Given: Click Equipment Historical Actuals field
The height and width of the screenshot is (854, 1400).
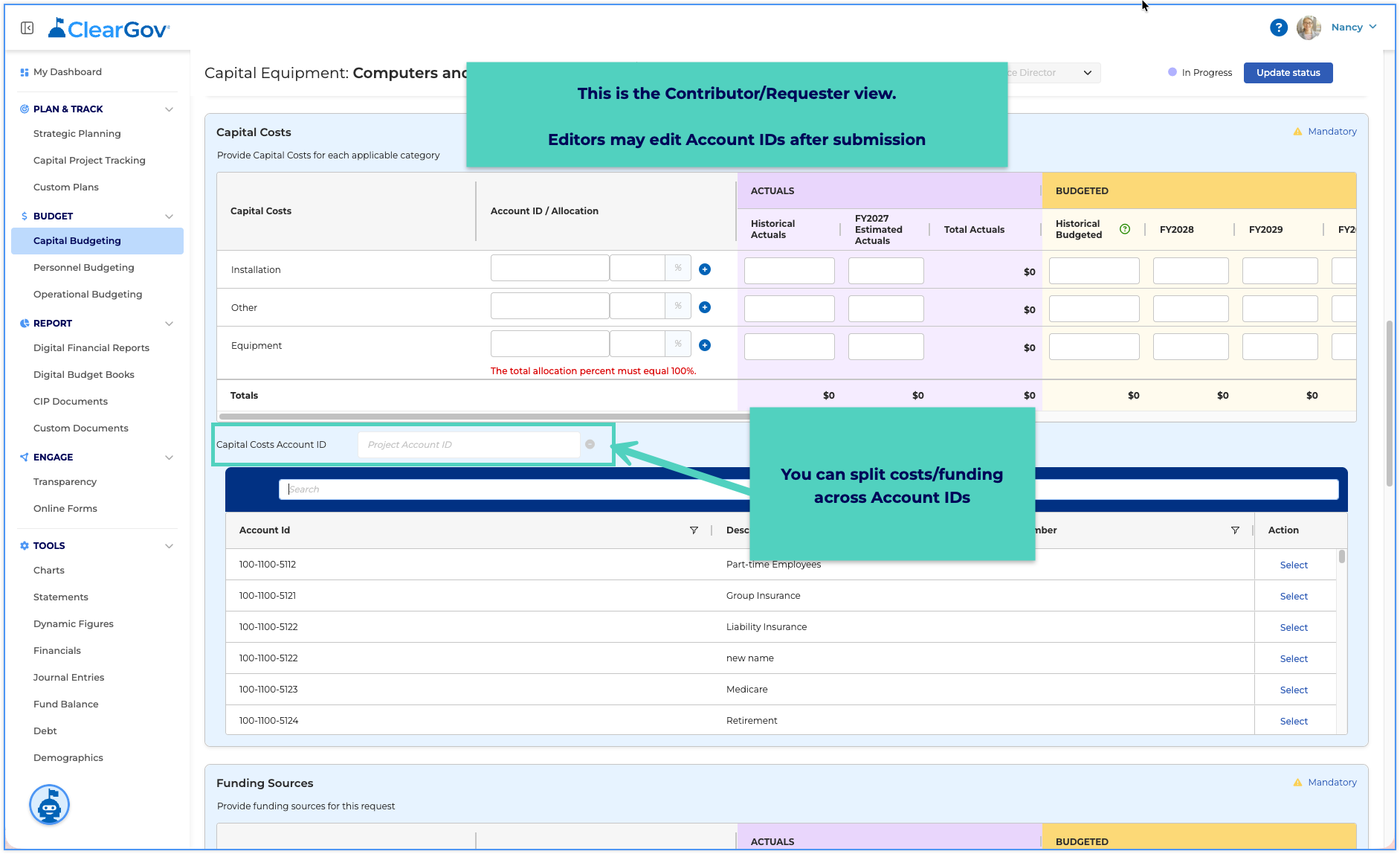Looking at the screenshot, I should tap(790, 347).
